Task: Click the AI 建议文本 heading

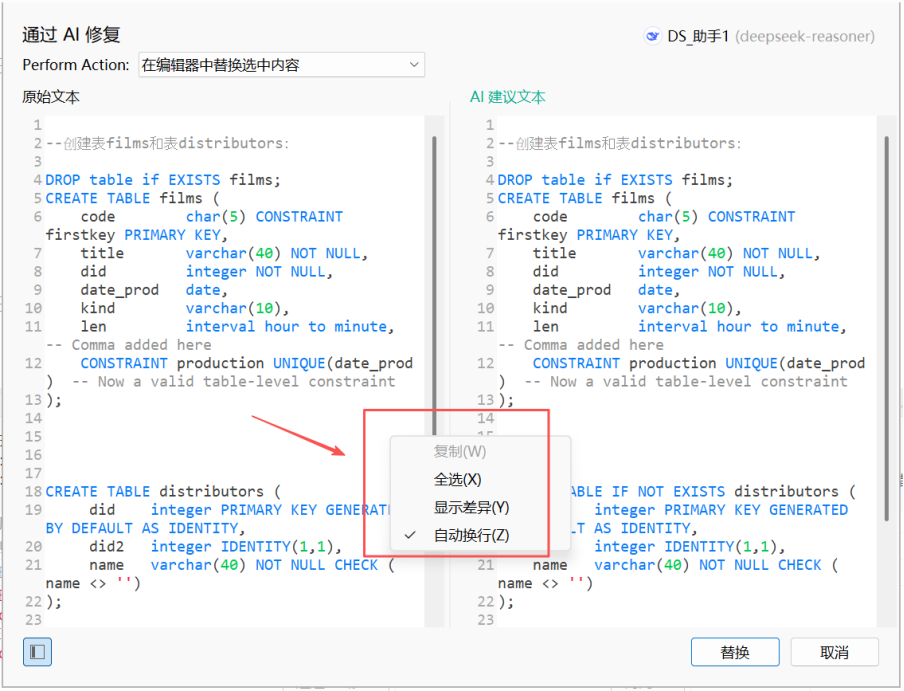Action: click(x=508, y=97)
